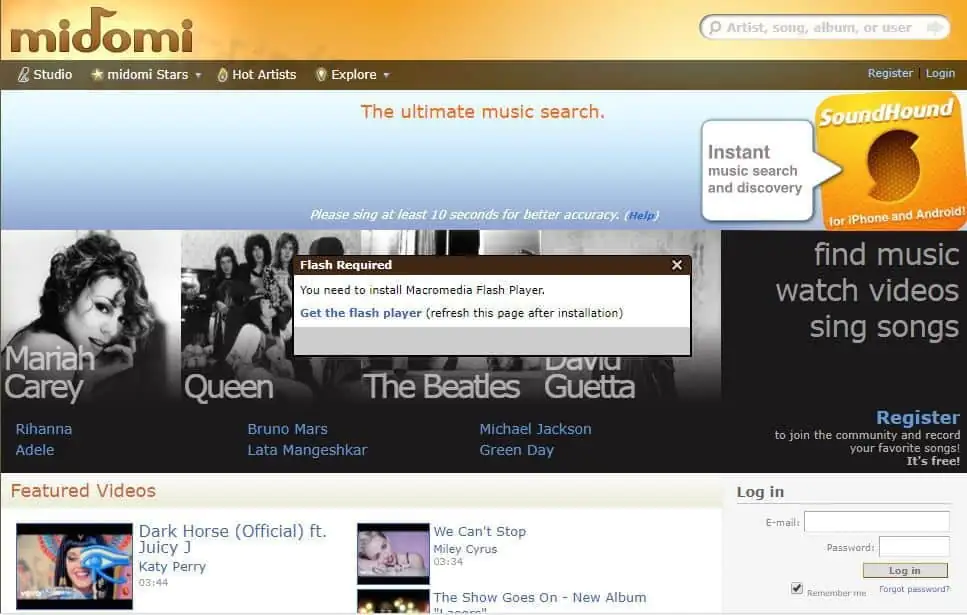
Task: Open The Show Goes On video thumbnail
Action: (393, 601)
